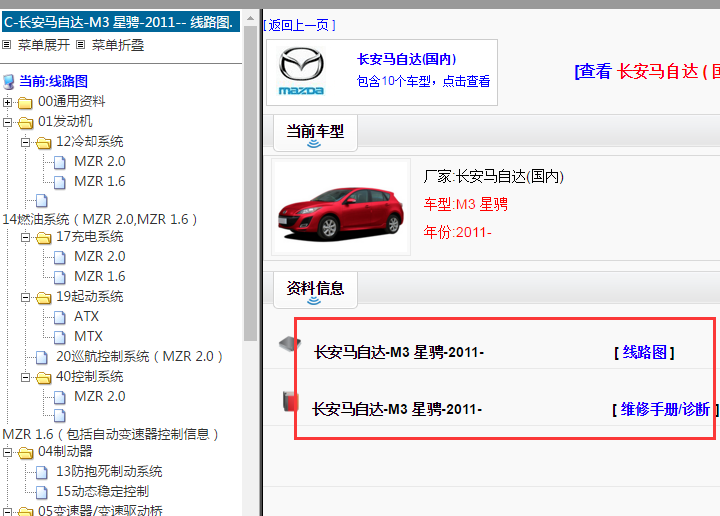Click the 菜单展开 icon
This screenshot has width=720, height=516.
[6, 45]
